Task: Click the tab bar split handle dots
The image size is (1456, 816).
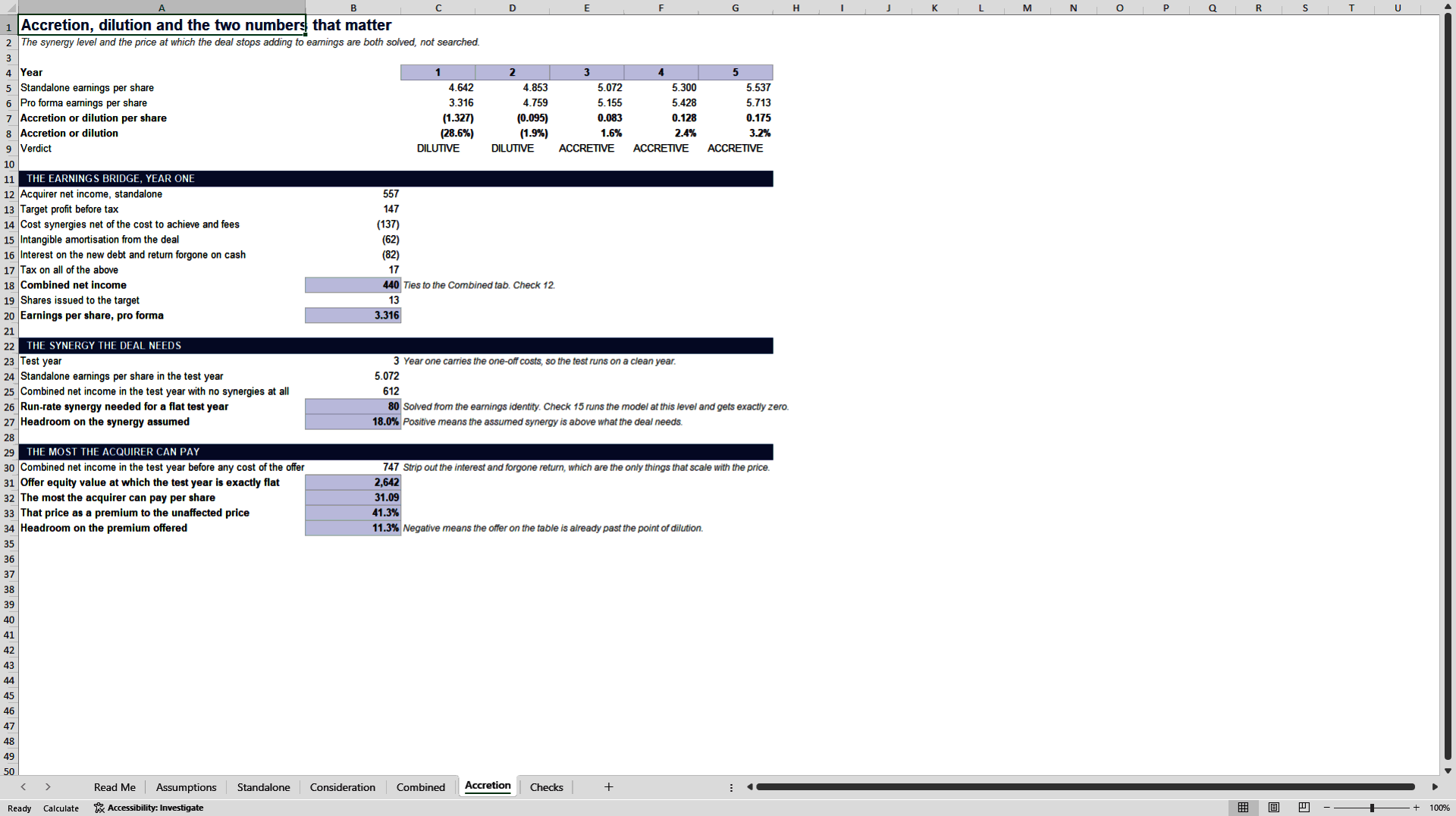Action: tap(731, 787)
